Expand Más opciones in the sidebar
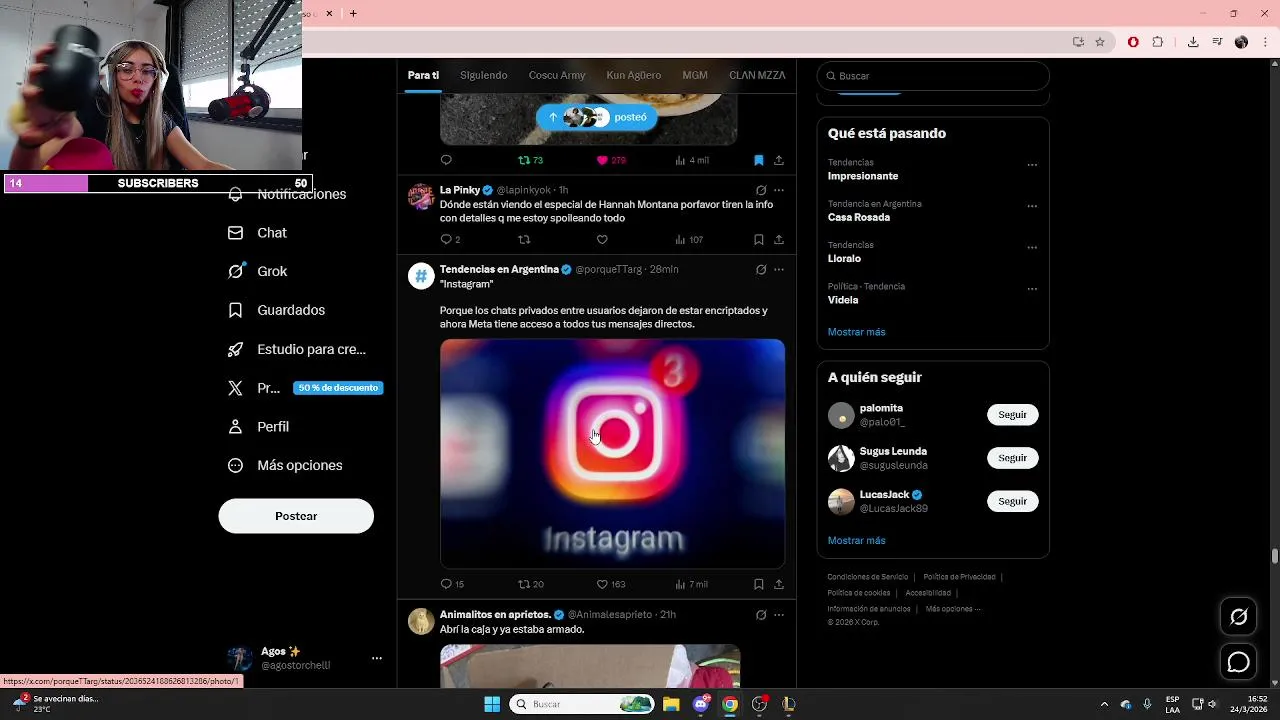 pos(285,465)
